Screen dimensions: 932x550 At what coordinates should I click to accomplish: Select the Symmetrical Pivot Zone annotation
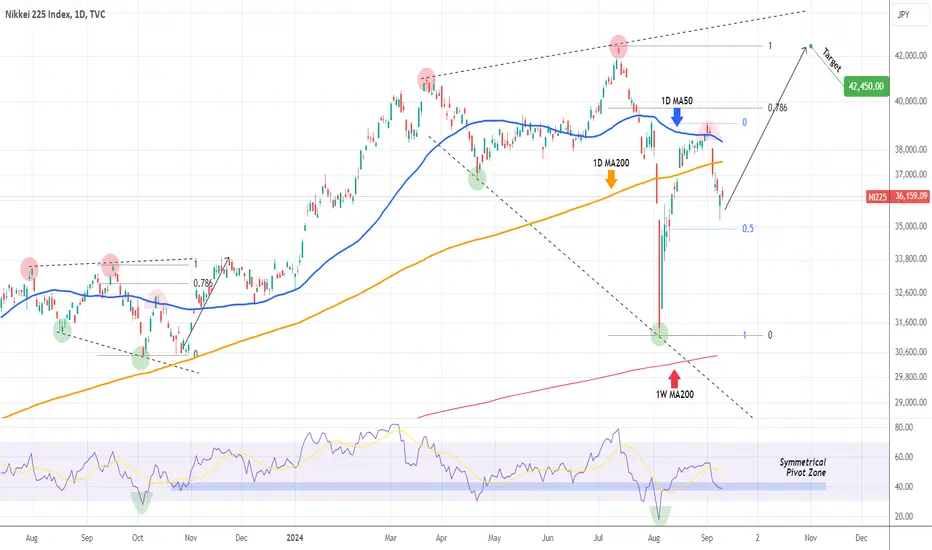[x=803, y=467]
